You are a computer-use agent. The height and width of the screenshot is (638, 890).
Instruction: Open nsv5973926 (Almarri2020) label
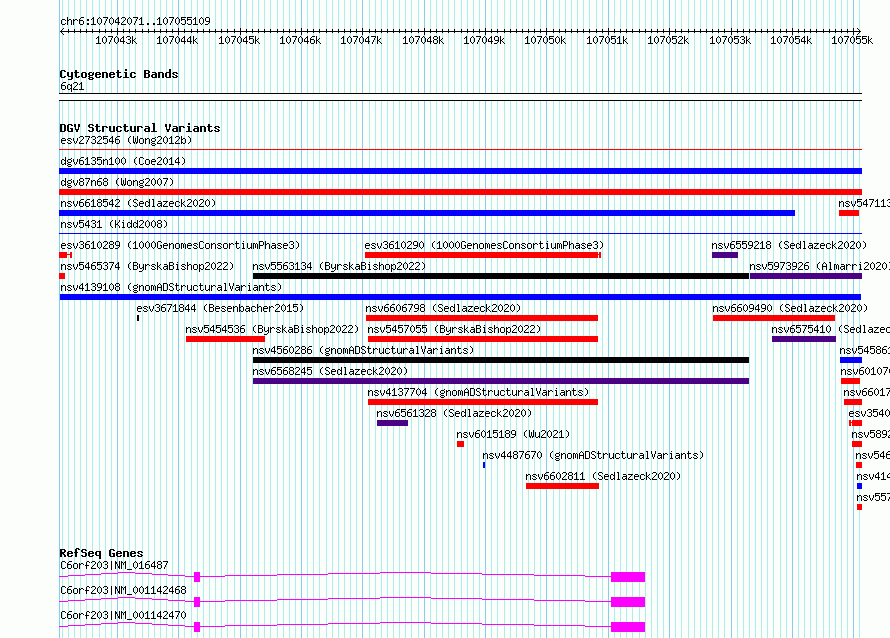819,266
